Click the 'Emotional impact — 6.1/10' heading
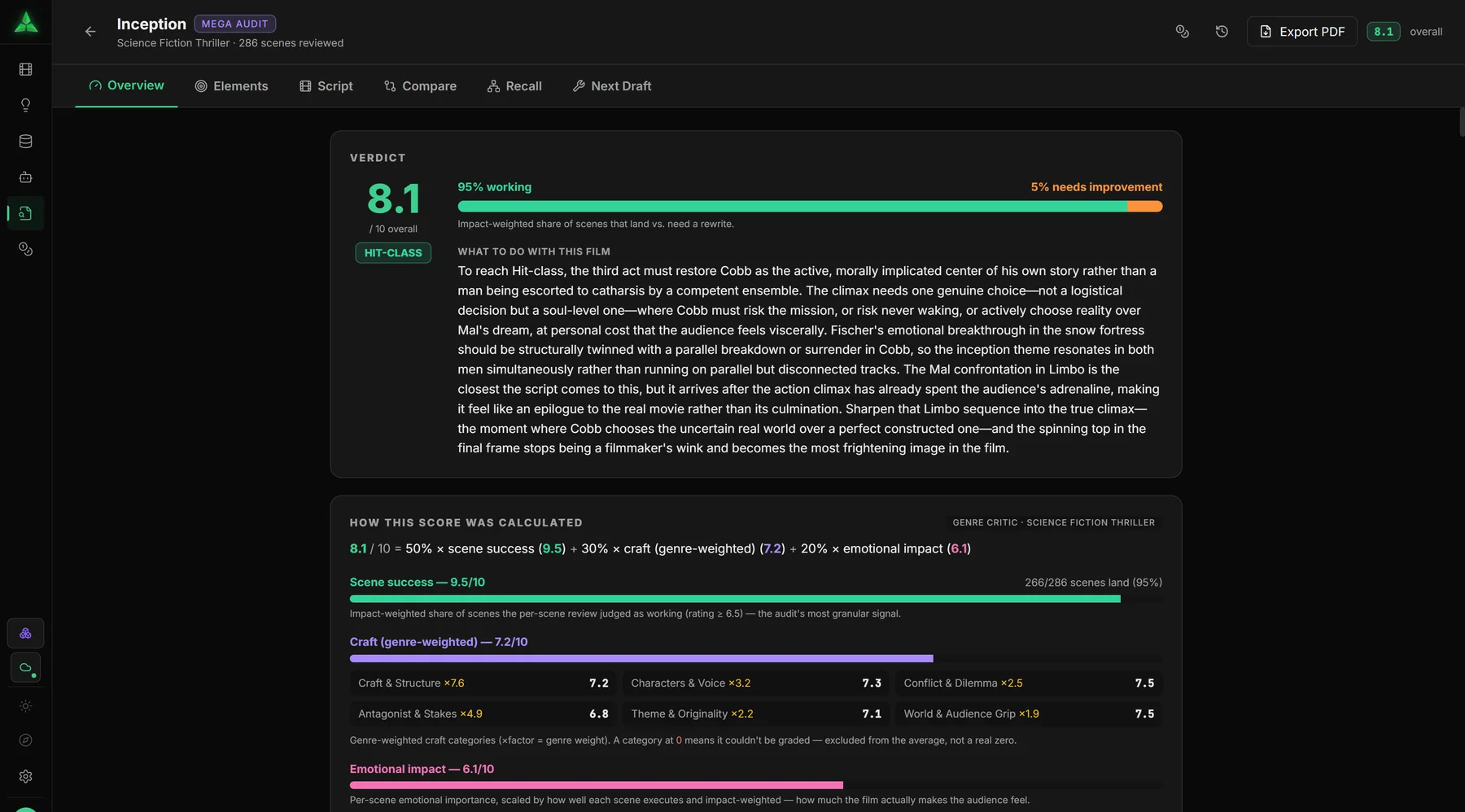Screen dimensions: 1465x812 [422, 769]
